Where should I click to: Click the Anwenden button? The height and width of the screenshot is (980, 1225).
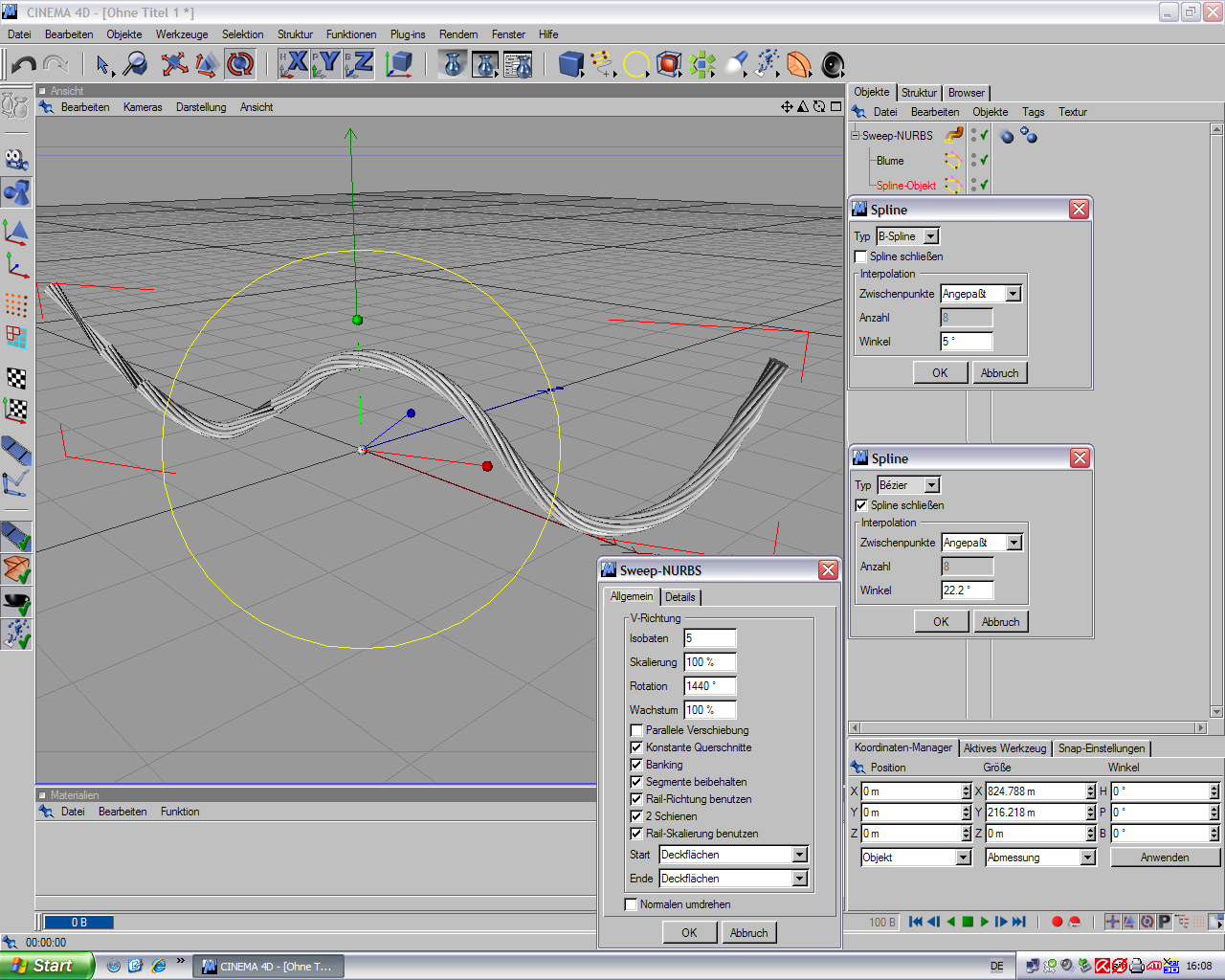1165,857
